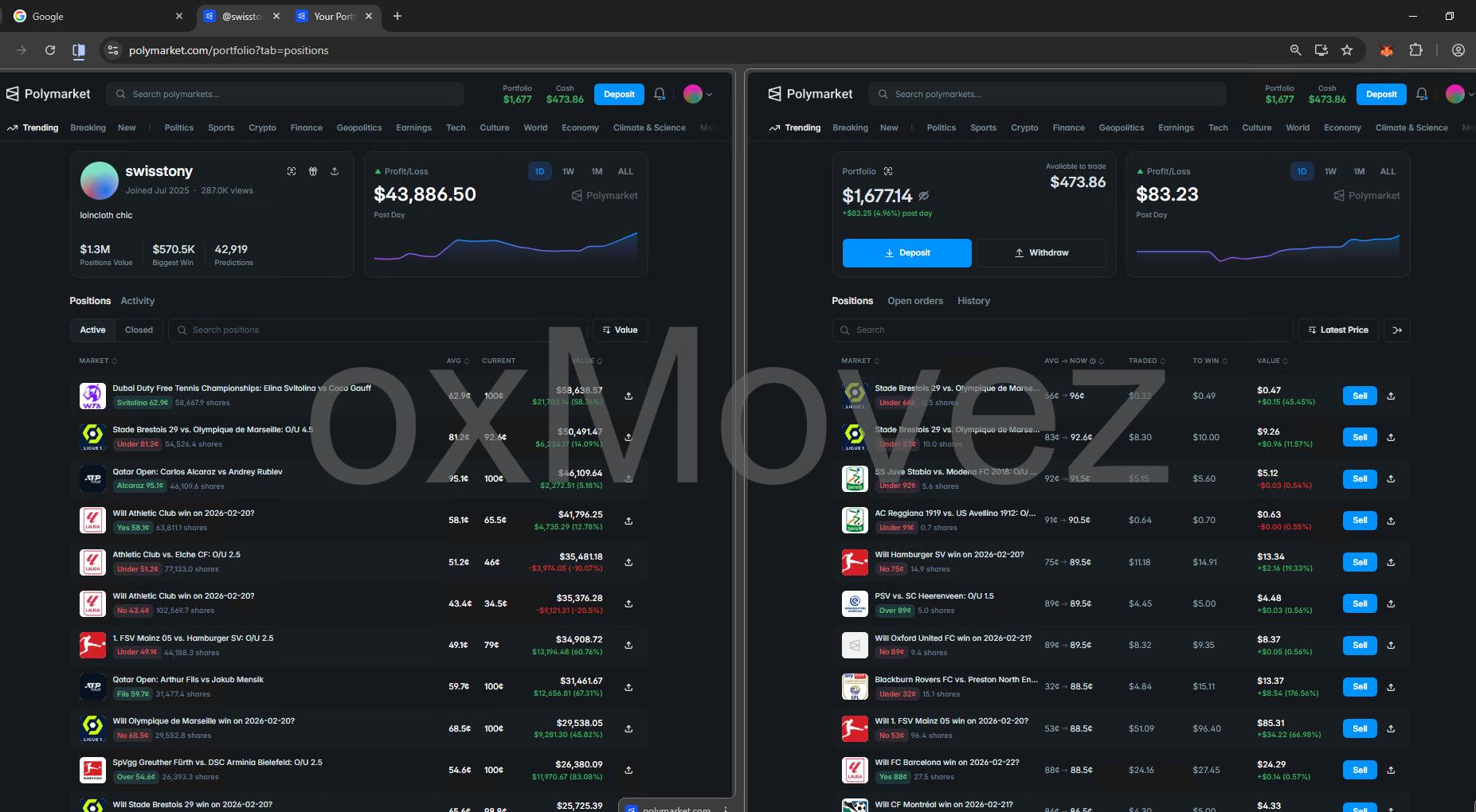Share the Fils vs Mensik position
Viewport: 1476px width, 812px height.
(x=628, y=687)
